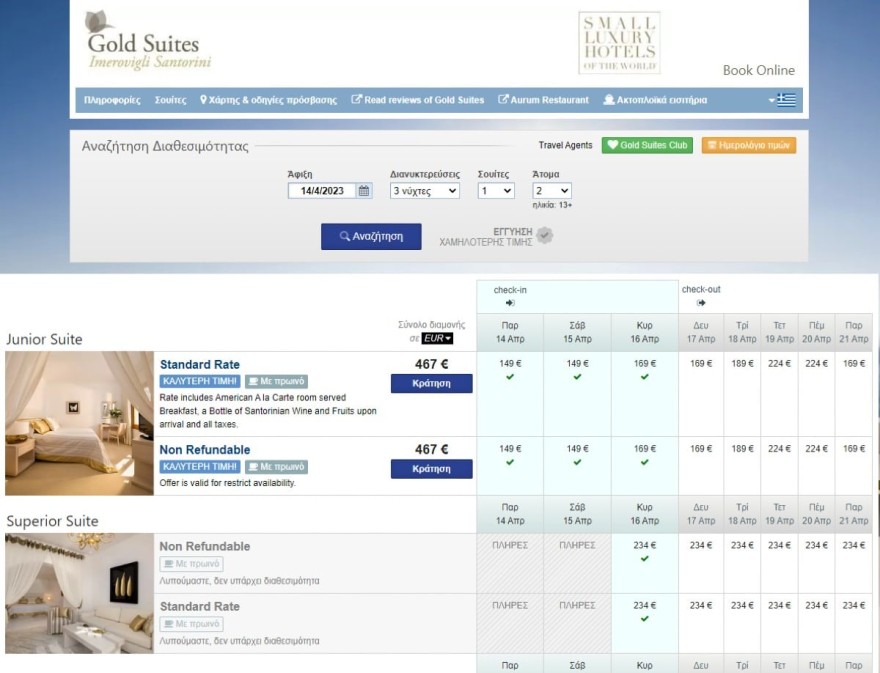Viewport: 880px width, 673px height.
Task: Click the orange Ημερολόγιο τιμών button
Action: click(x=748, y=145)
